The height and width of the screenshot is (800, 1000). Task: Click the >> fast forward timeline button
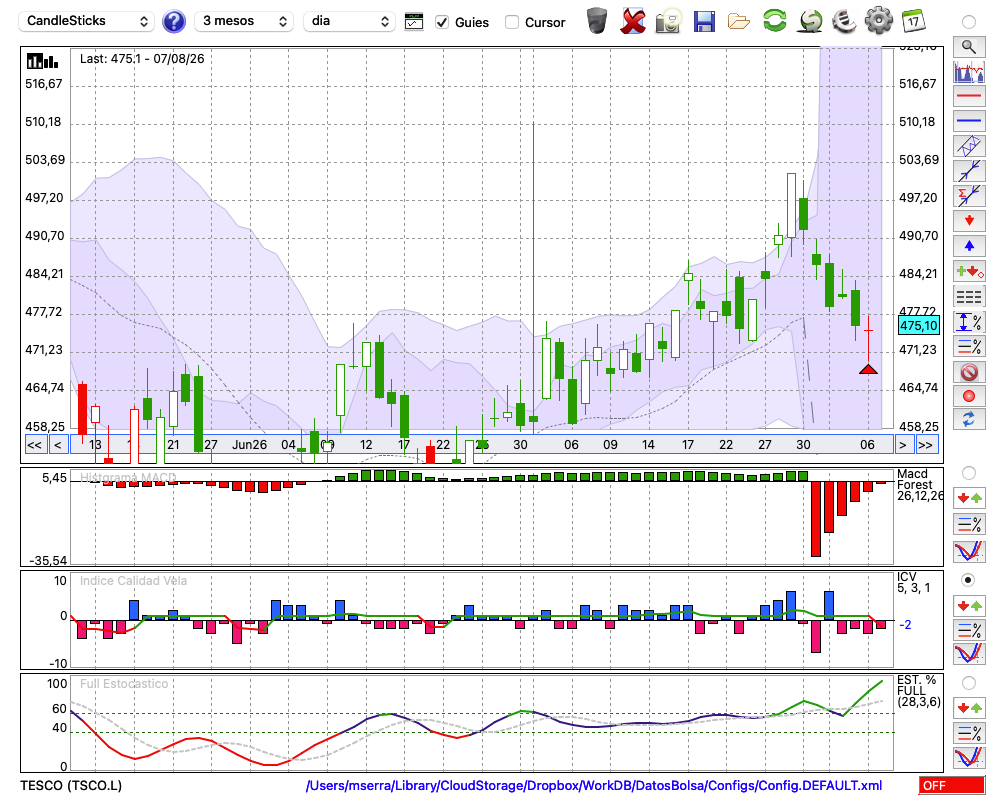pos(925,445)
